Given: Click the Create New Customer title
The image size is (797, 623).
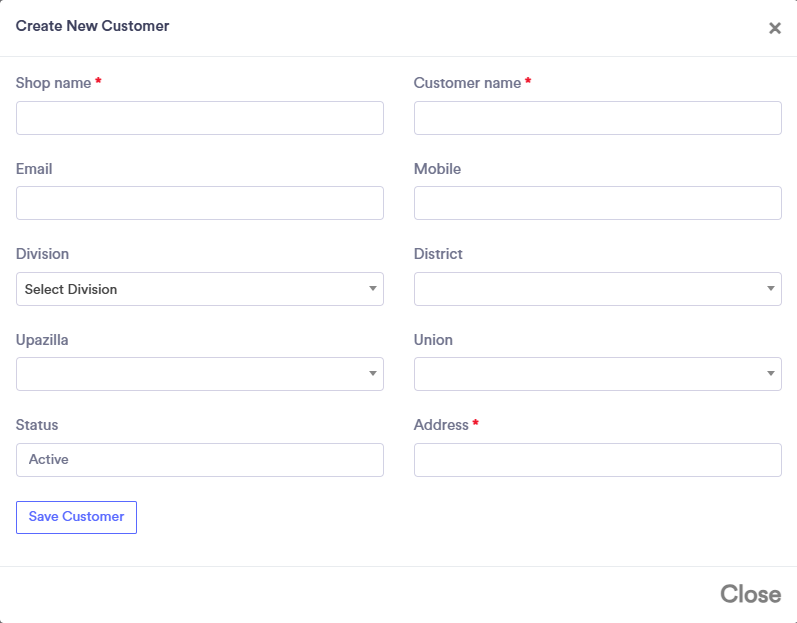Looking at the screenshot, I should pyautogui.click(x=92, y=26).
